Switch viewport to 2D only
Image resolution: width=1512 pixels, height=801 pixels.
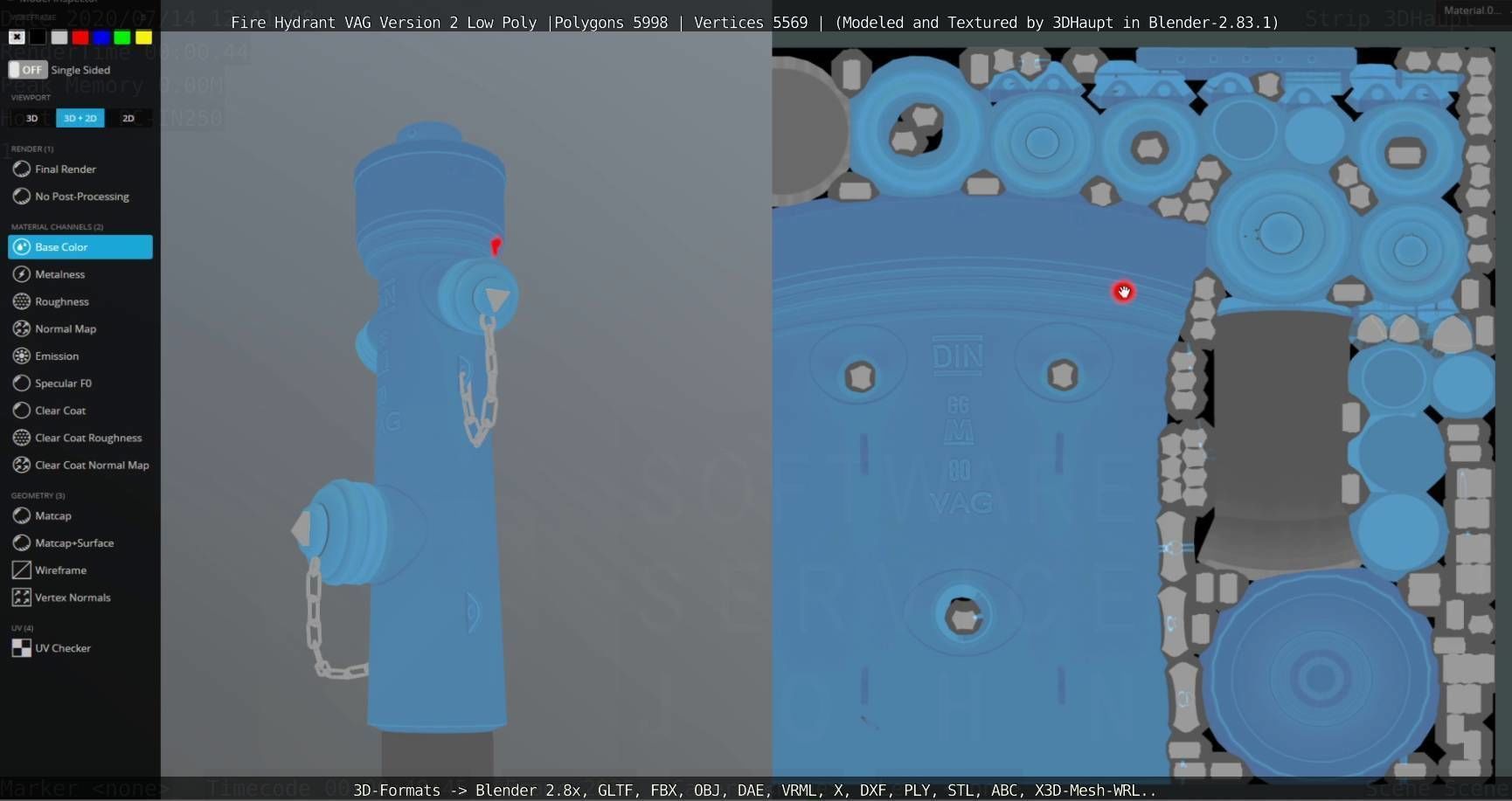(128, 118)
